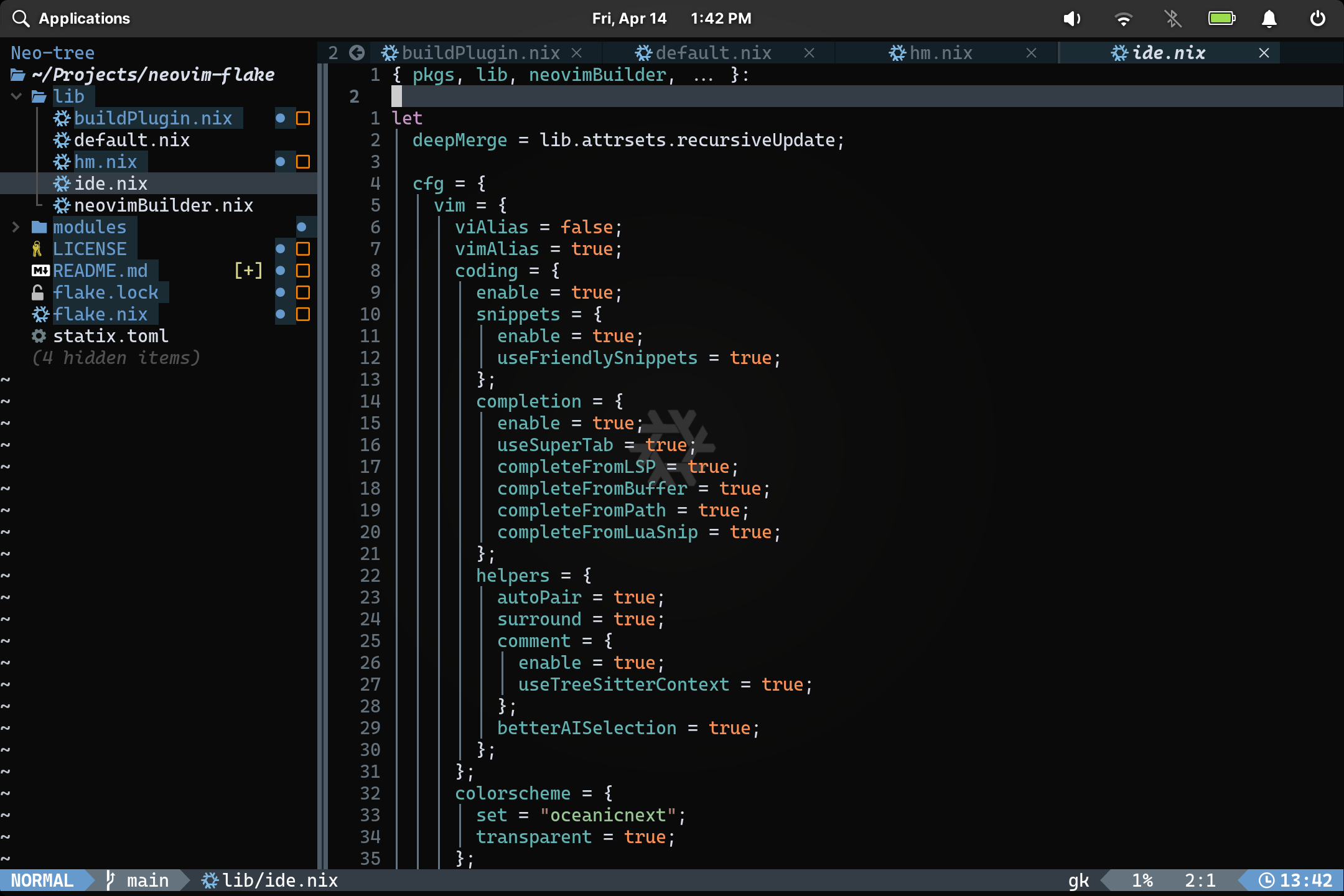Switch to the default.nix tab
1344x896 pixels.
(712, 53)
